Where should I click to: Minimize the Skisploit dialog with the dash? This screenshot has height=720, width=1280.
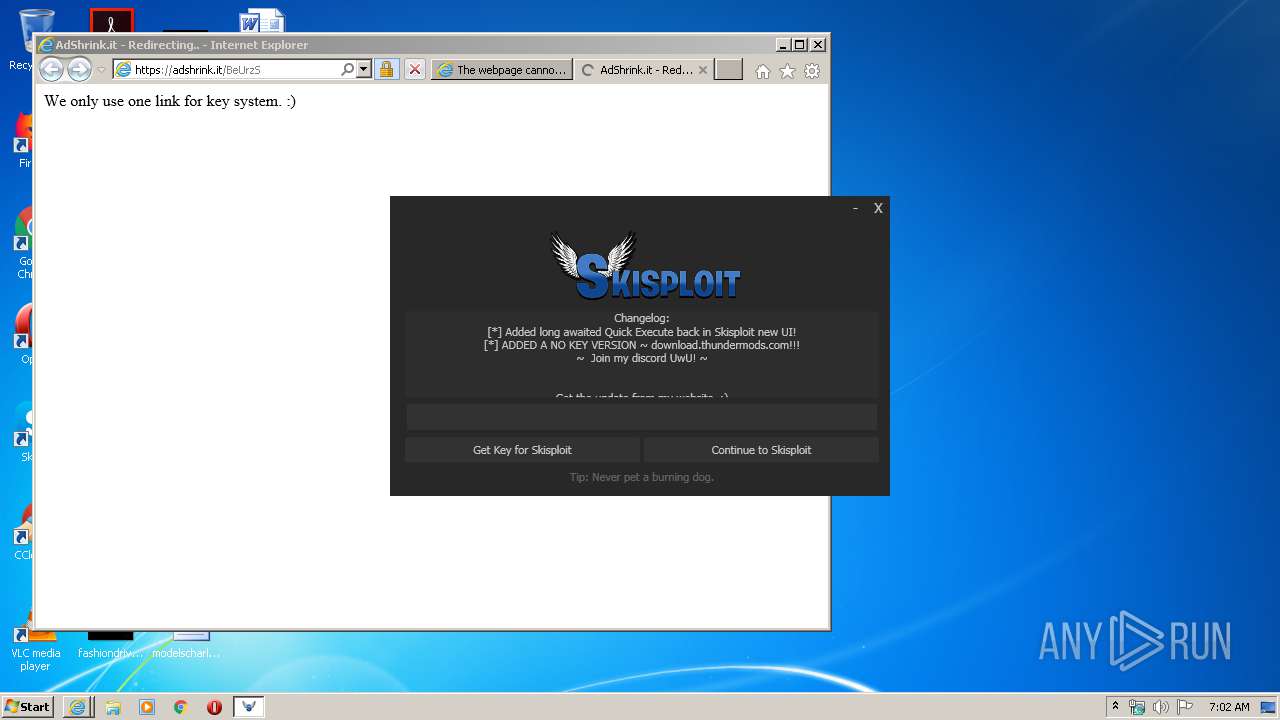coord(855,209)
